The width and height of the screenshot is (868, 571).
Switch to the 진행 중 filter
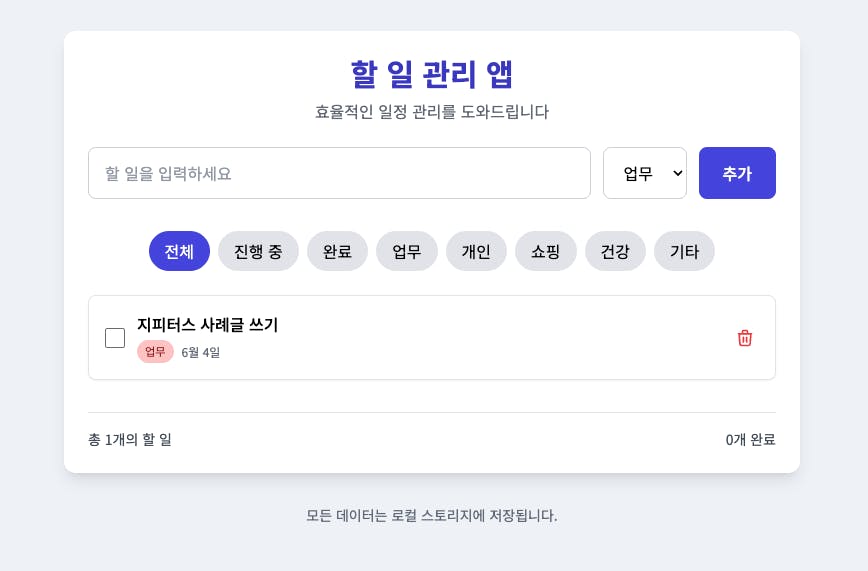coord(258,251)
